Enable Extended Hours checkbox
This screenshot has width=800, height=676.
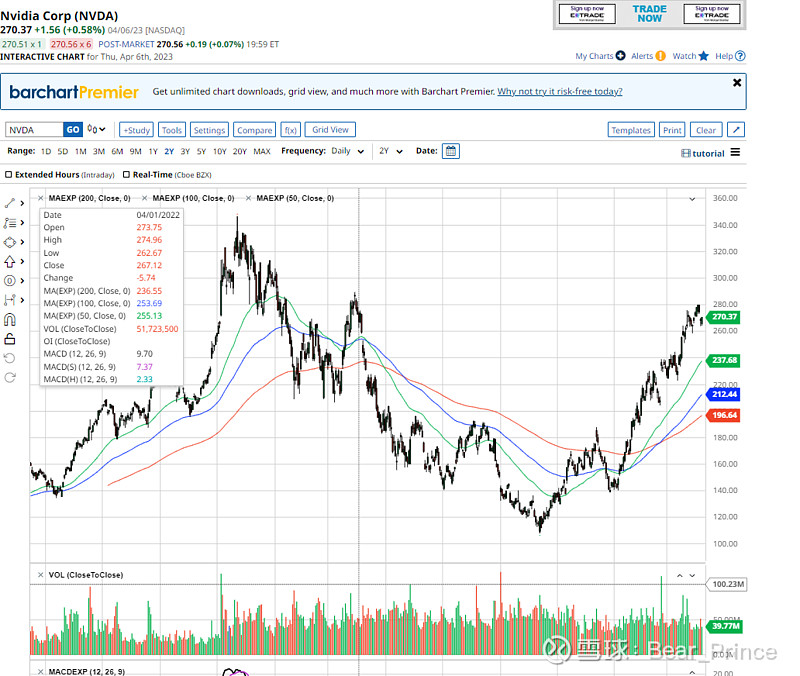(8, 174)
